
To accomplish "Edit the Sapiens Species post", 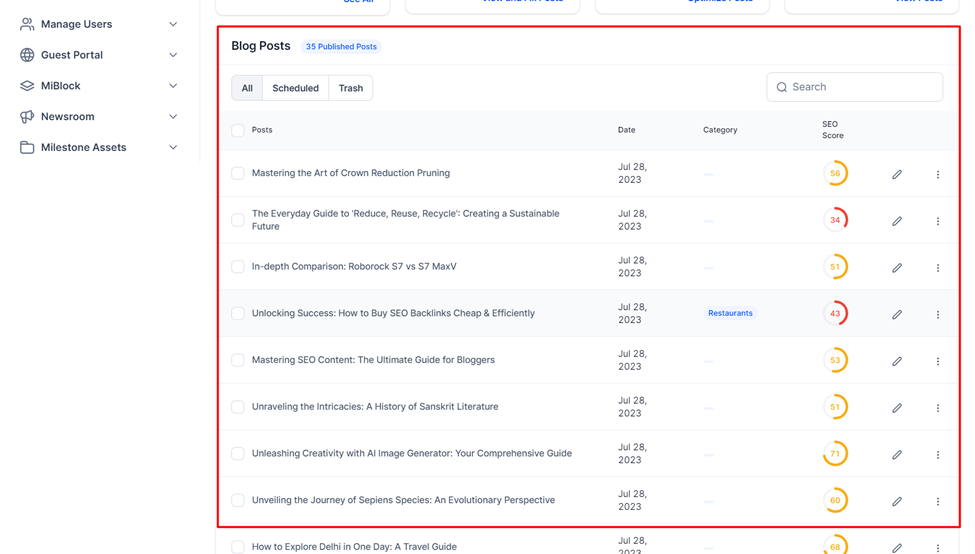I will pos(897,501).
